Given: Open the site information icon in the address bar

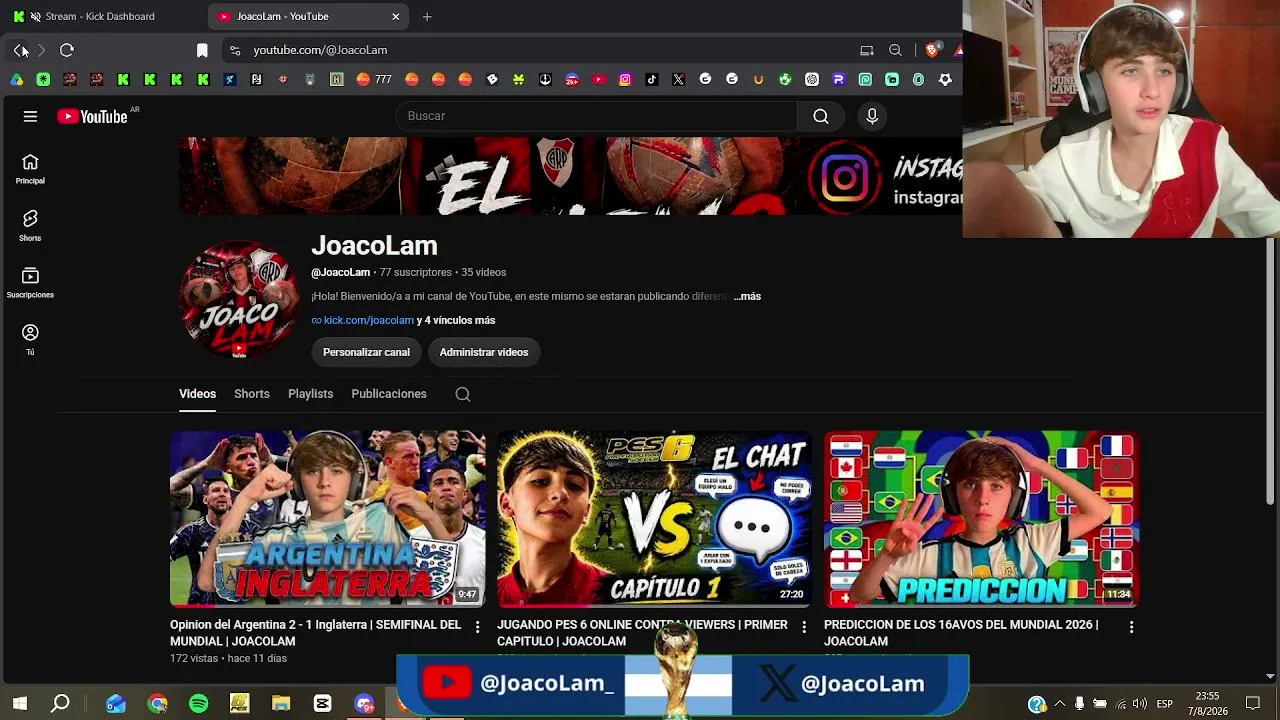Looking at the screenshot, I should pyautogui.click(x=235, y=50).
